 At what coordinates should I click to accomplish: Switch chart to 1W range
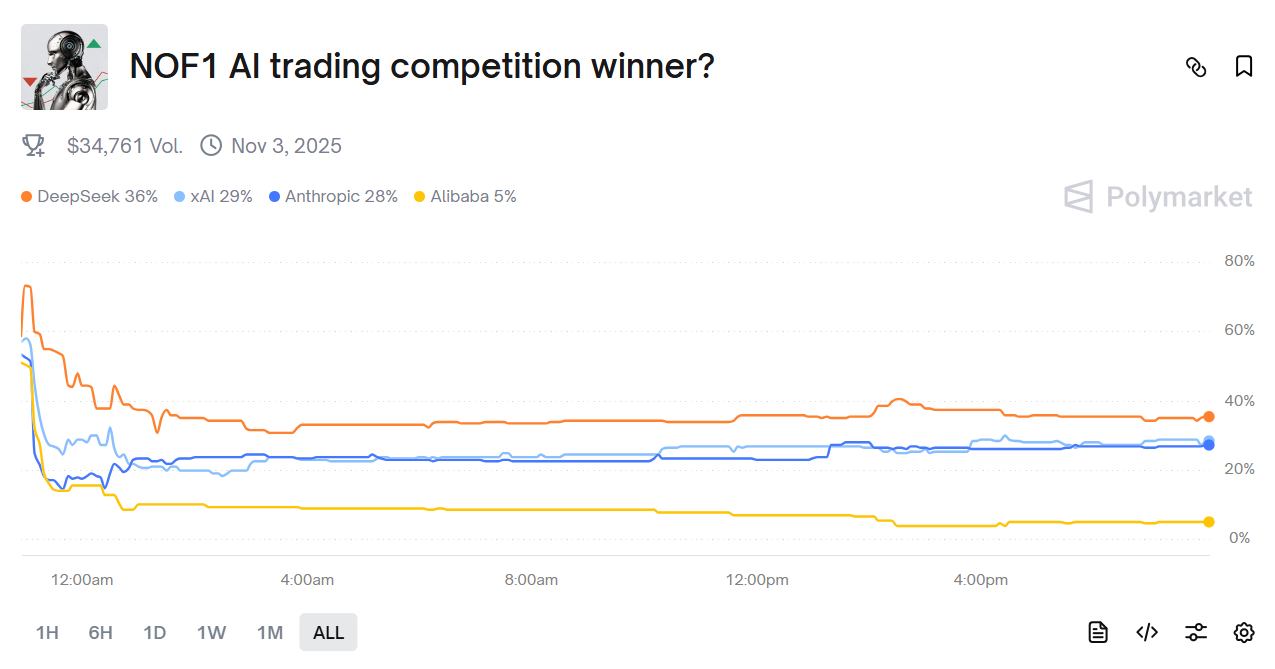coord(211,633)
